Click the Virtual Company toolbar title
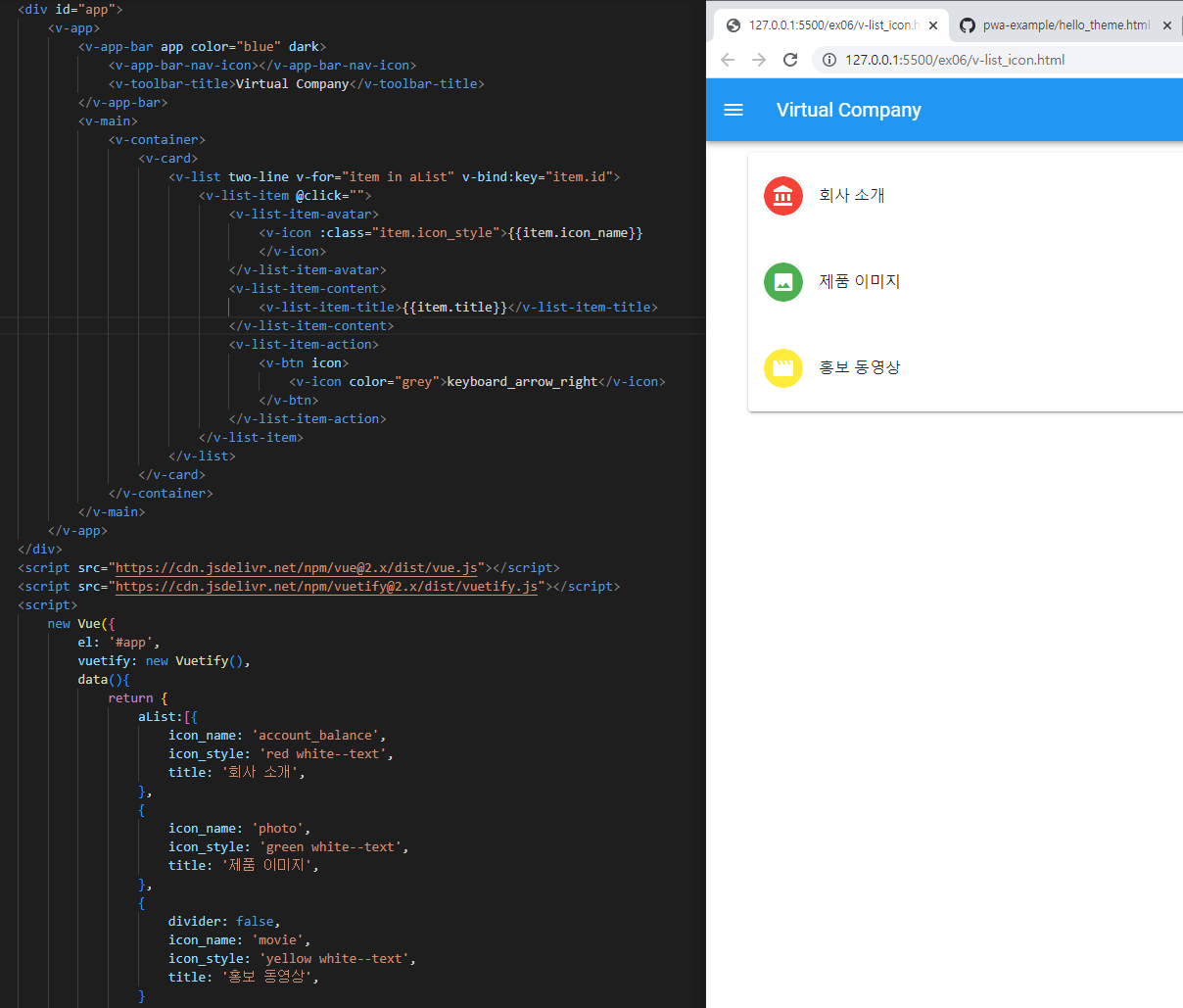The image size is (1183, 1008). click(849, 110)
